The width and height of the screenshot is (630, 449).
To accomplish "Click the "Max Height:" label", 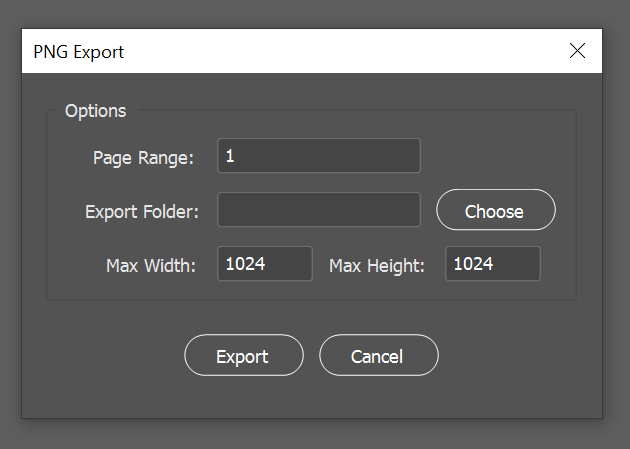I will coord(377,265).
